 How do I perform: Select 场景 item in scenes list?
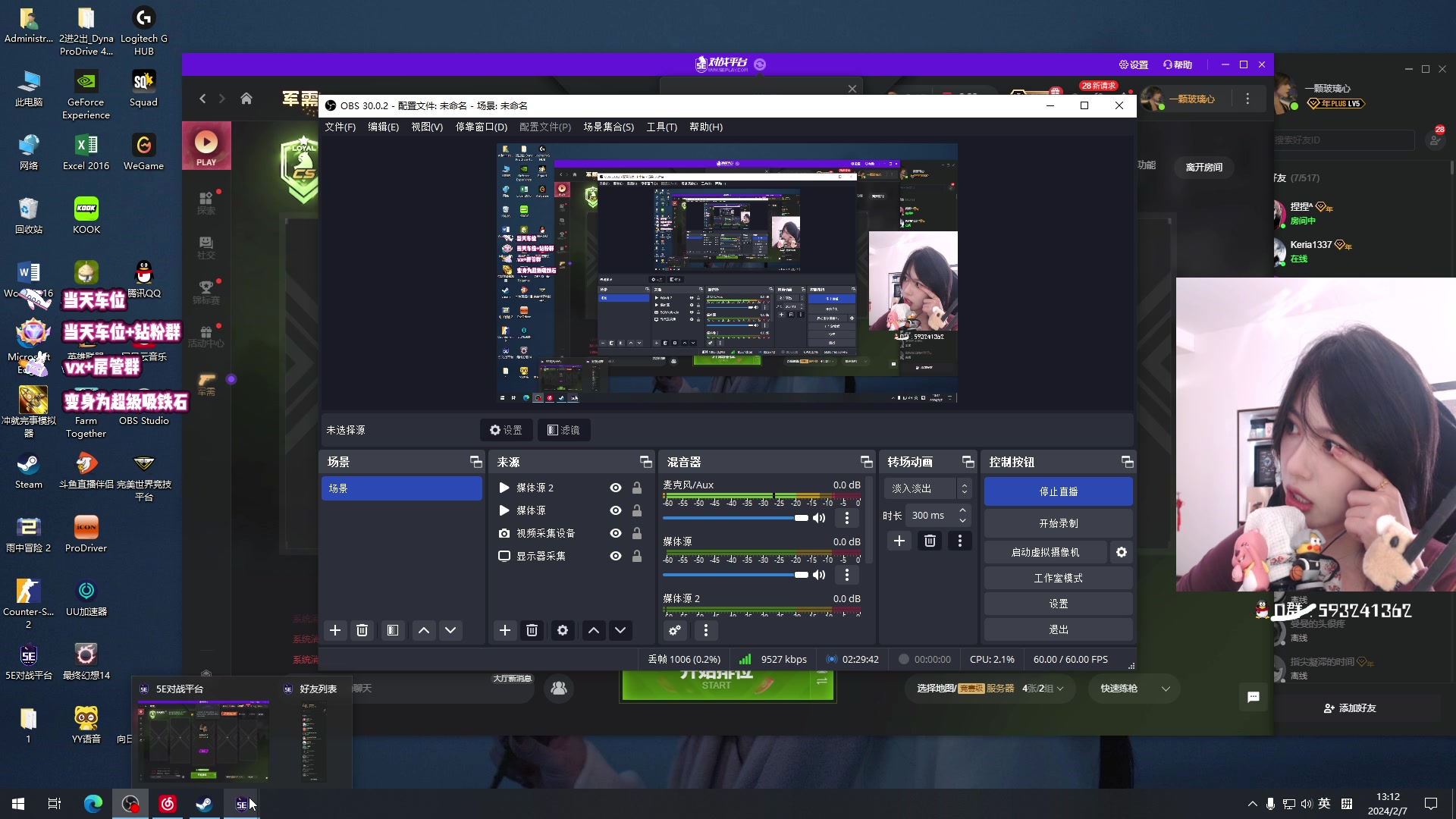click(x=402, y=488)
